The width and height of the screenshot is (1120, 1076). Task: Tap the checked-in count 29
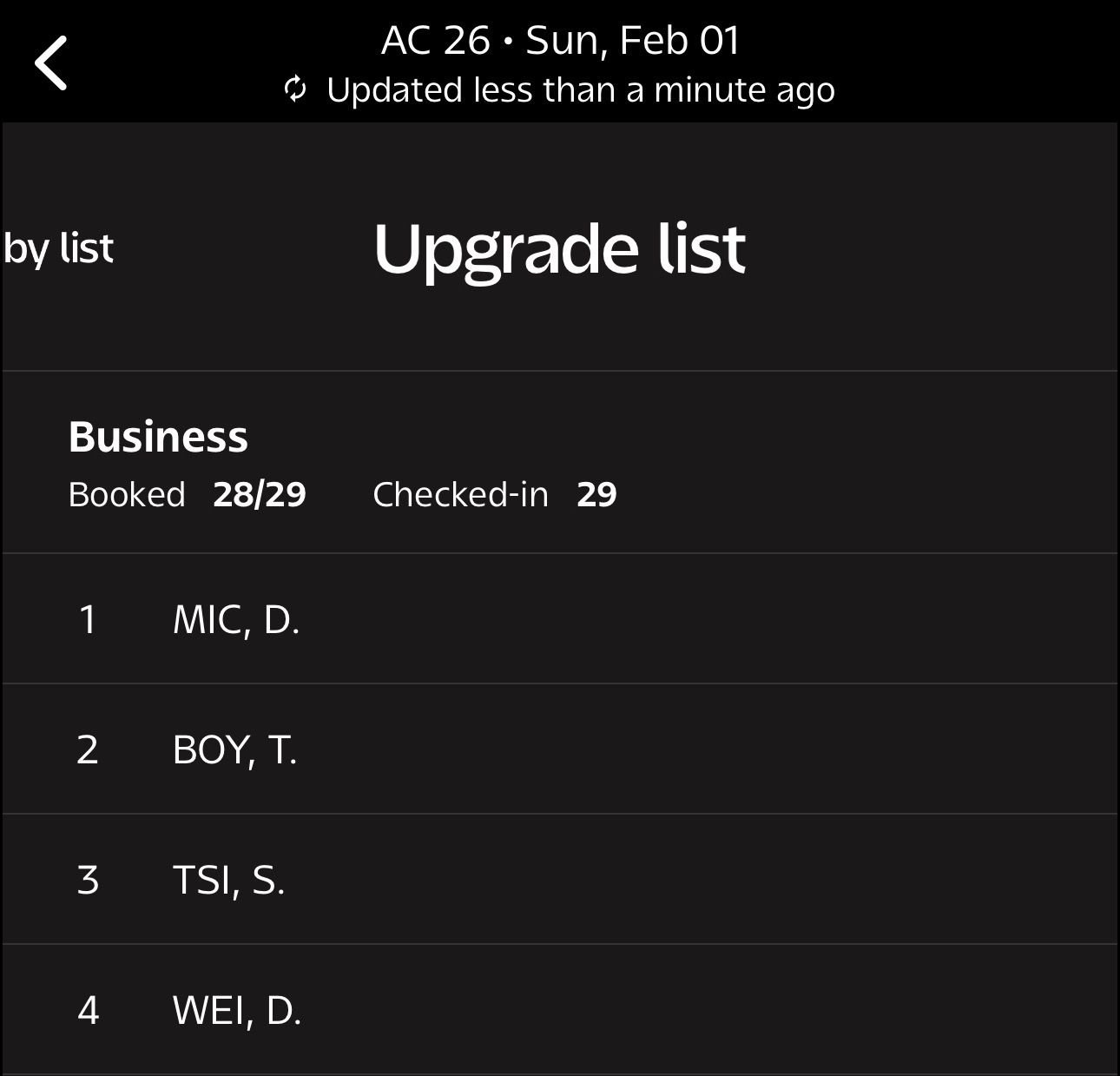pos(596,494)
